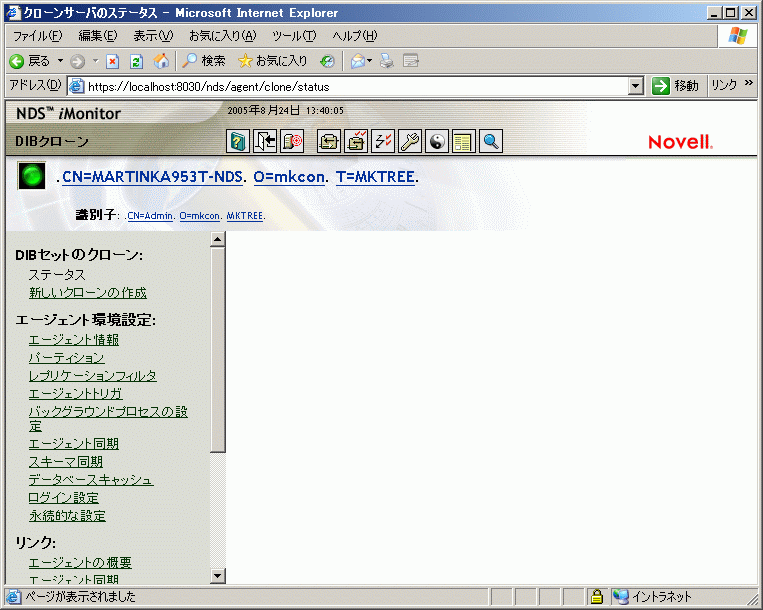Open the 編集(E) menu
Viewport: 763px width, 610px height.
point(98,36)
